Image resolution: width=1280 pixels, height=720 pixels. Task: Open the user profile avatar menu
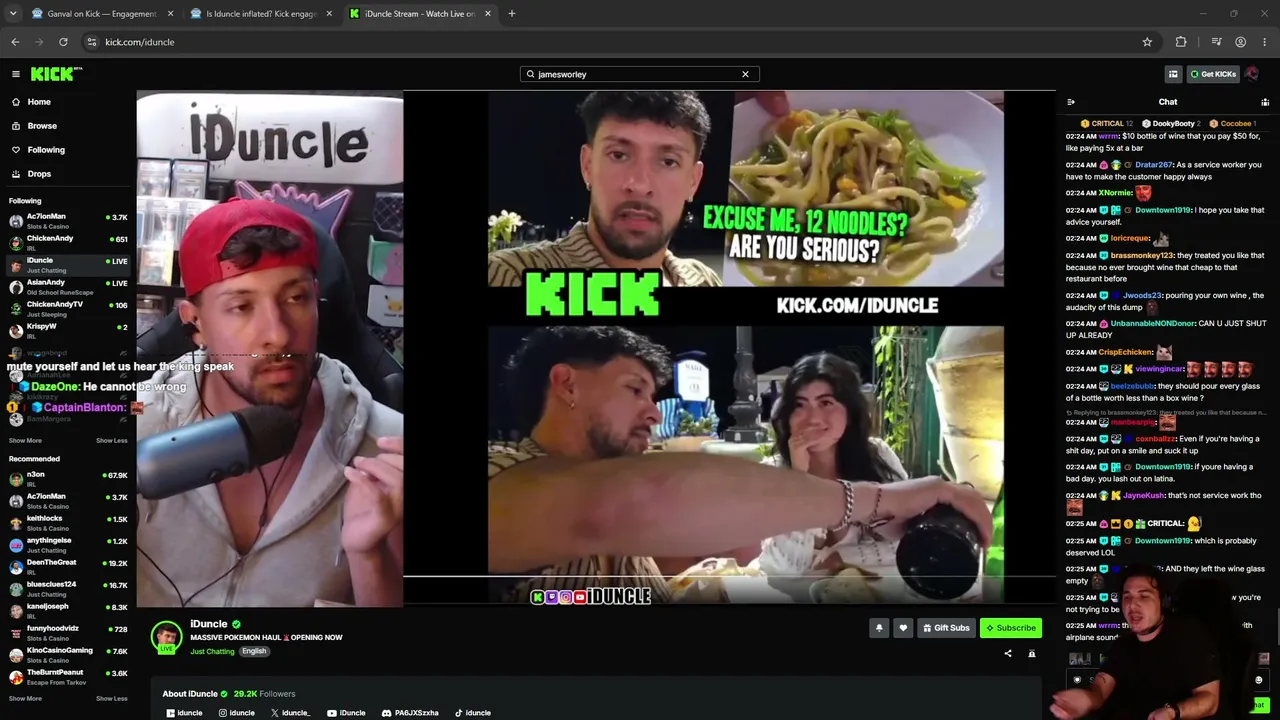(x=1252, y=74)
